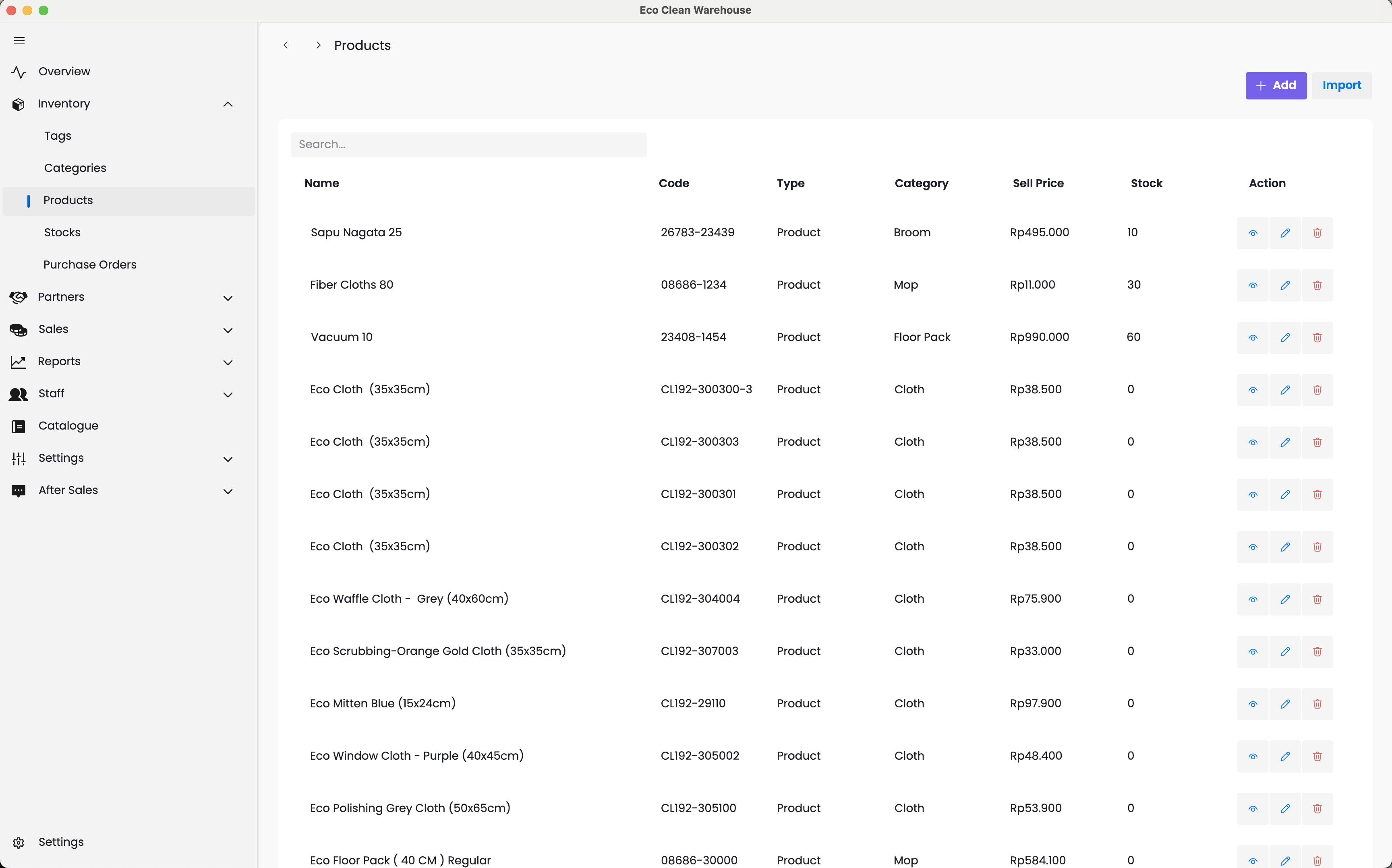View Fiber Cloths 80 with eye icon
The image size is (1392, 868).
tap(1253, 285)
